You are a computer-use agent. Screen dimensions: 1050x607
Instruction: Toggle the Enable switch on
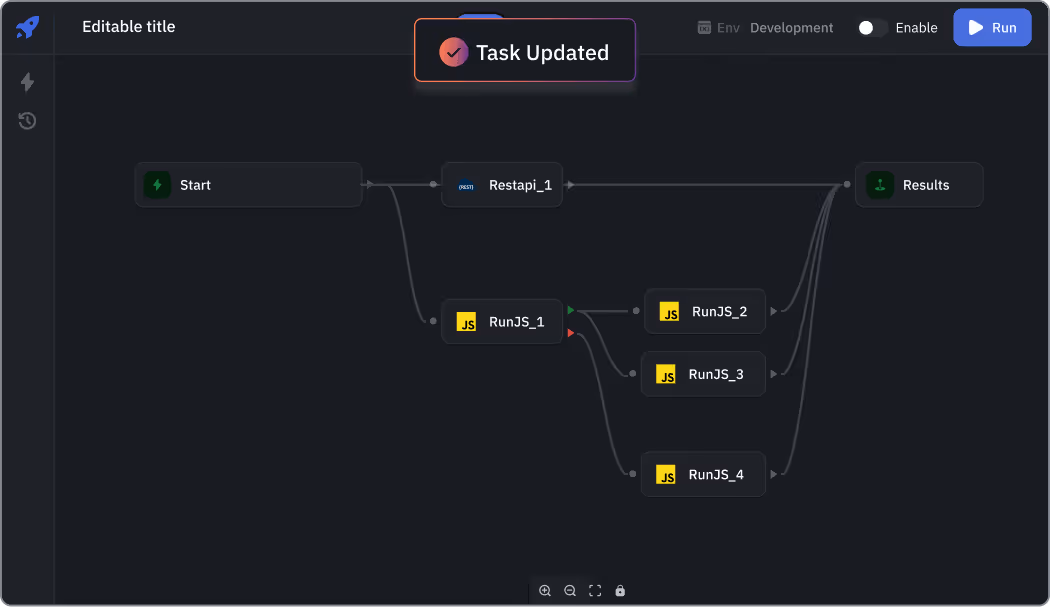872,28
